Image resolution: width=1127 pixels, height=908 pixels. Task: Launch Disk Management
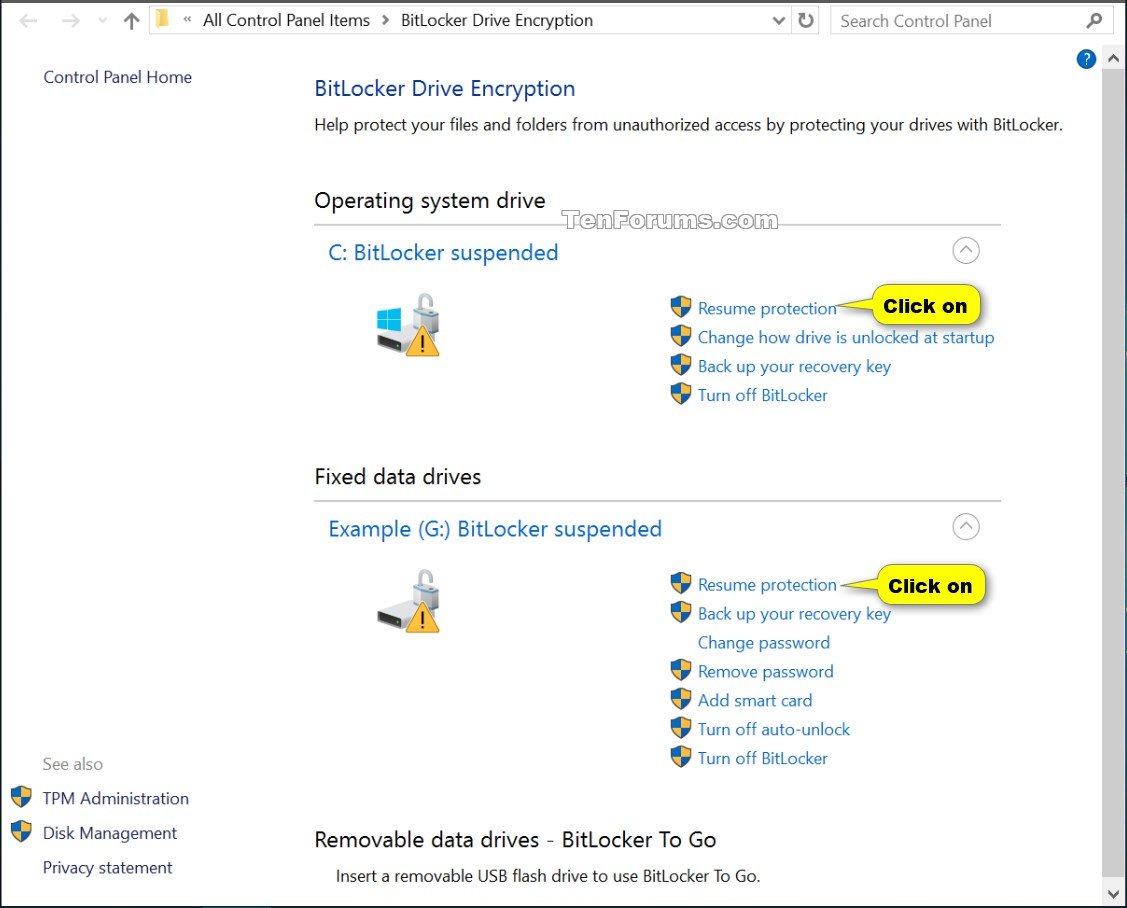pyautogui.click(x=109, y=833)
